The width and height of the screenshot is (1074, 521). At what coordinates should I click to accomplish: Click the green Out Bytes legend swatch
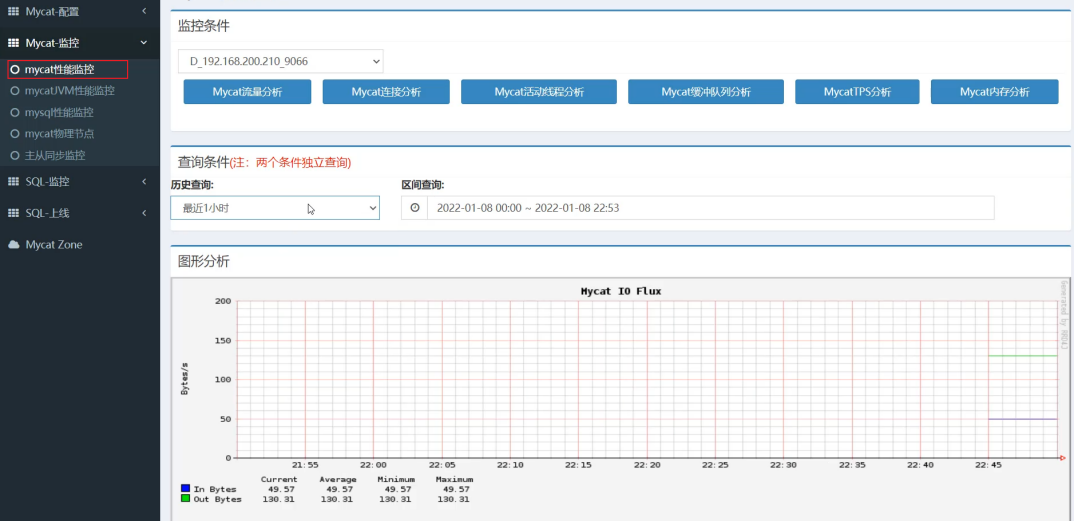tap(185, 498)
